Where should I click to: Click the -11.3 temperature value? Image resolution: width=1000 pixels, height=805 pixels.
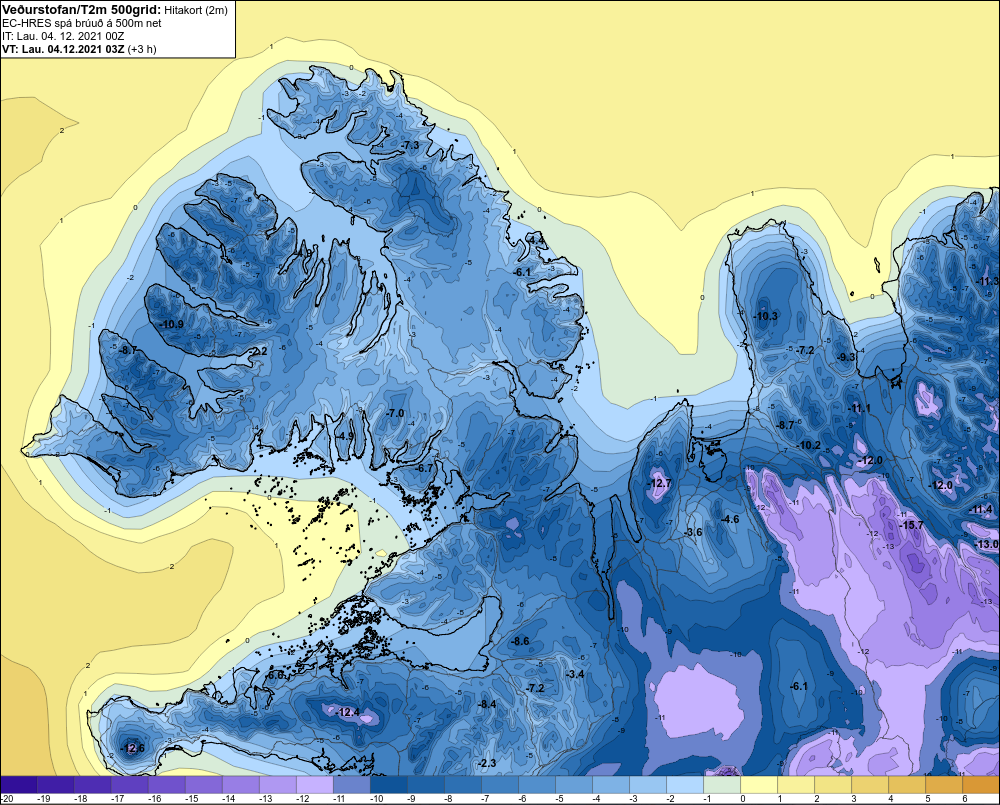coord(988,281)
